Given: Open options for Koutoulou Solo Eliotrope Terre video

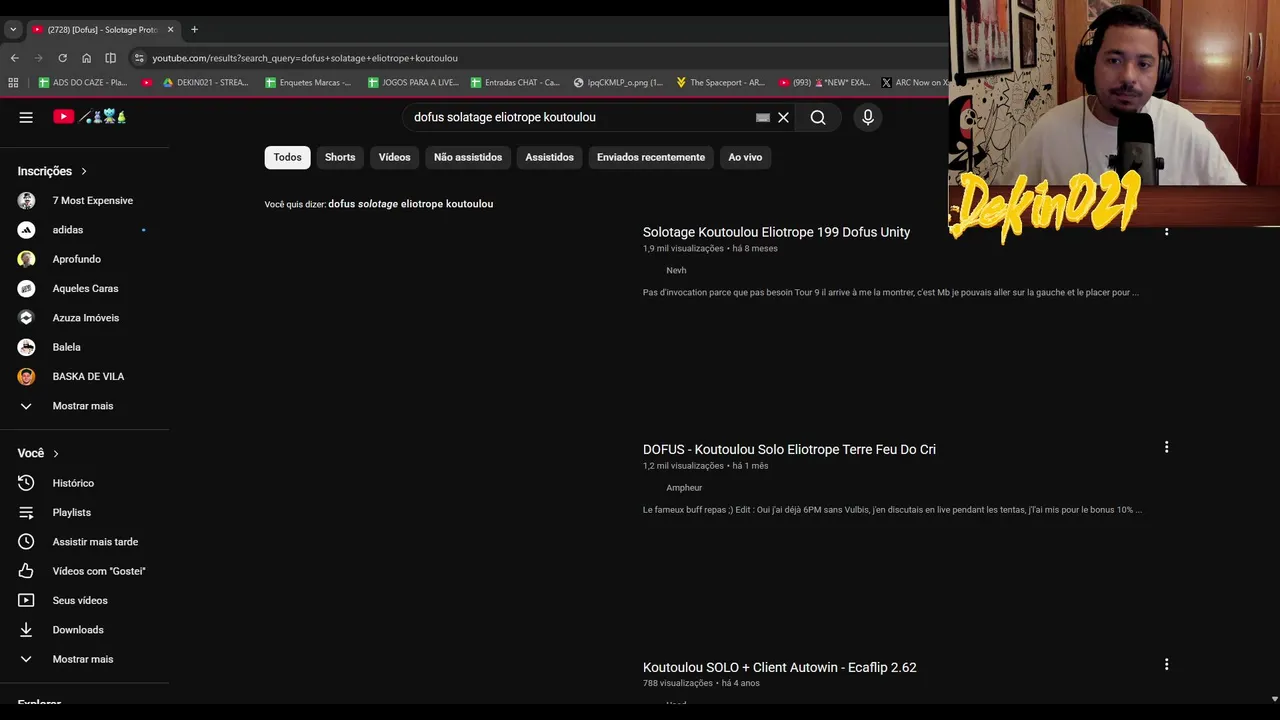Looking at the screenshot, I should tap(1166, 447).
